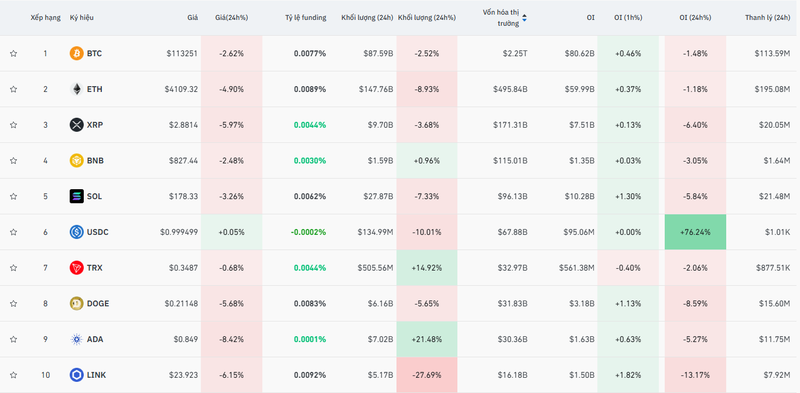Click the TRX Tron coin icon
The image size is (800, 393).
[x=77, y=267]
